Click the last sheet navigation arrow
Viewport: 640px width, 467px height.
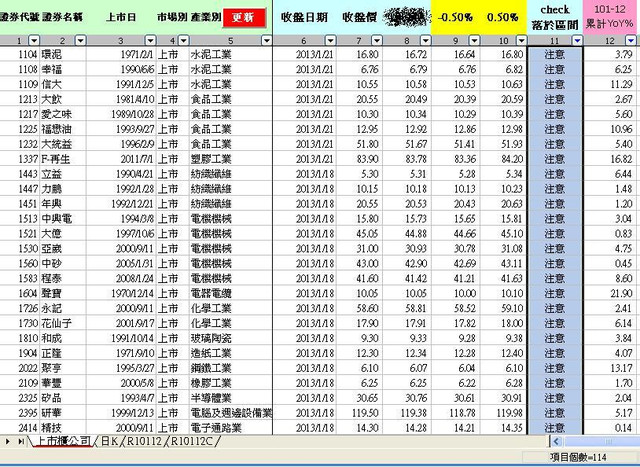[20, 441]
